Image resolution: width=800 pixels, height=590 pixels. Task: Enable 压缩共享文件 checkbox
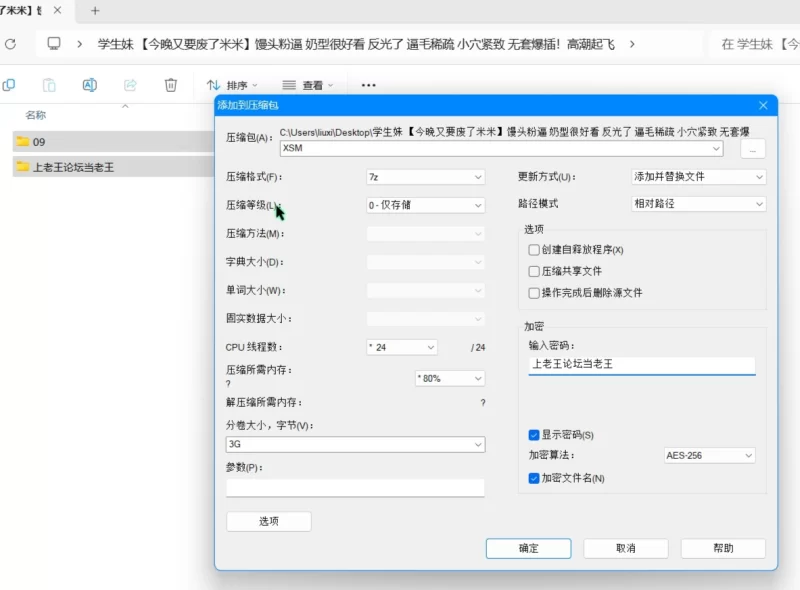click(534, 271)
